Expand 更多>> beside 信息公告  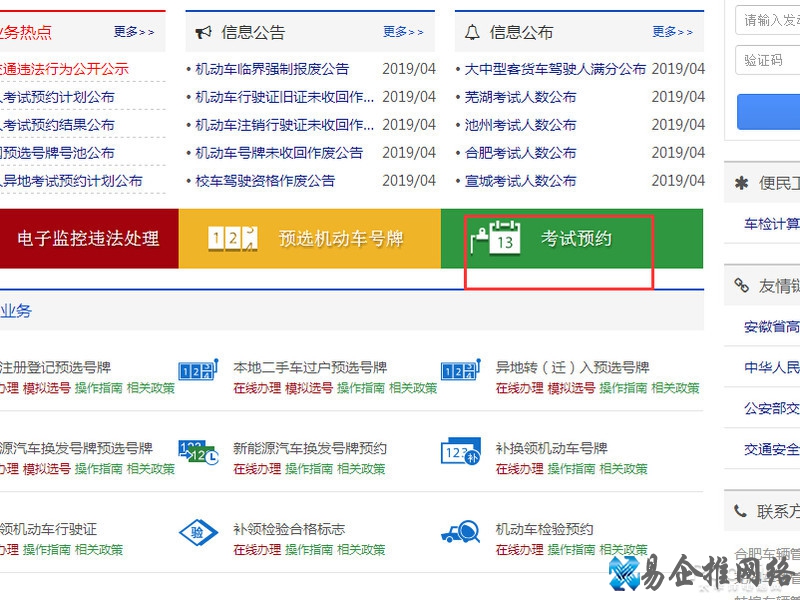point(404,31)
